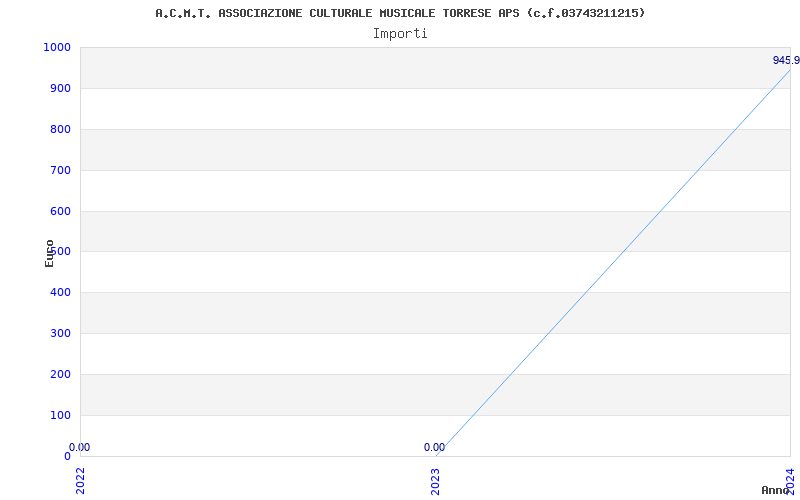Click the 1000 y-axis tick label
The image size is (800, 500).
pyautogui.click(x=57, y=47)
